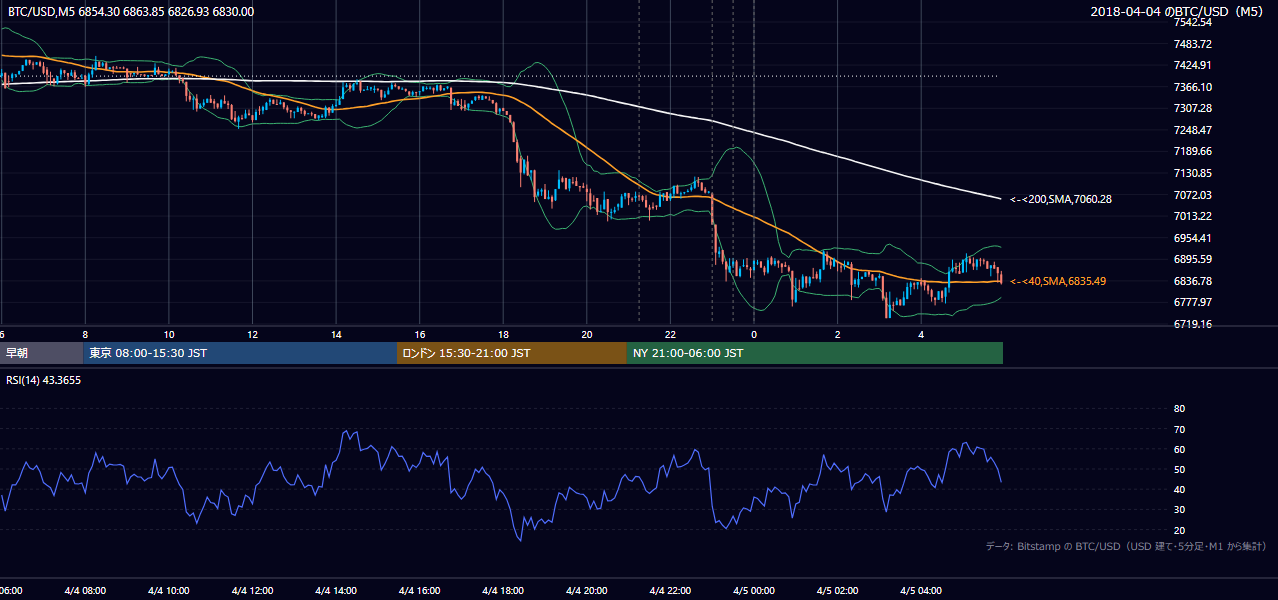Click price axis value 7189.66
This screenshot has width=1278, height=600.
click(x=1193, y=151)
